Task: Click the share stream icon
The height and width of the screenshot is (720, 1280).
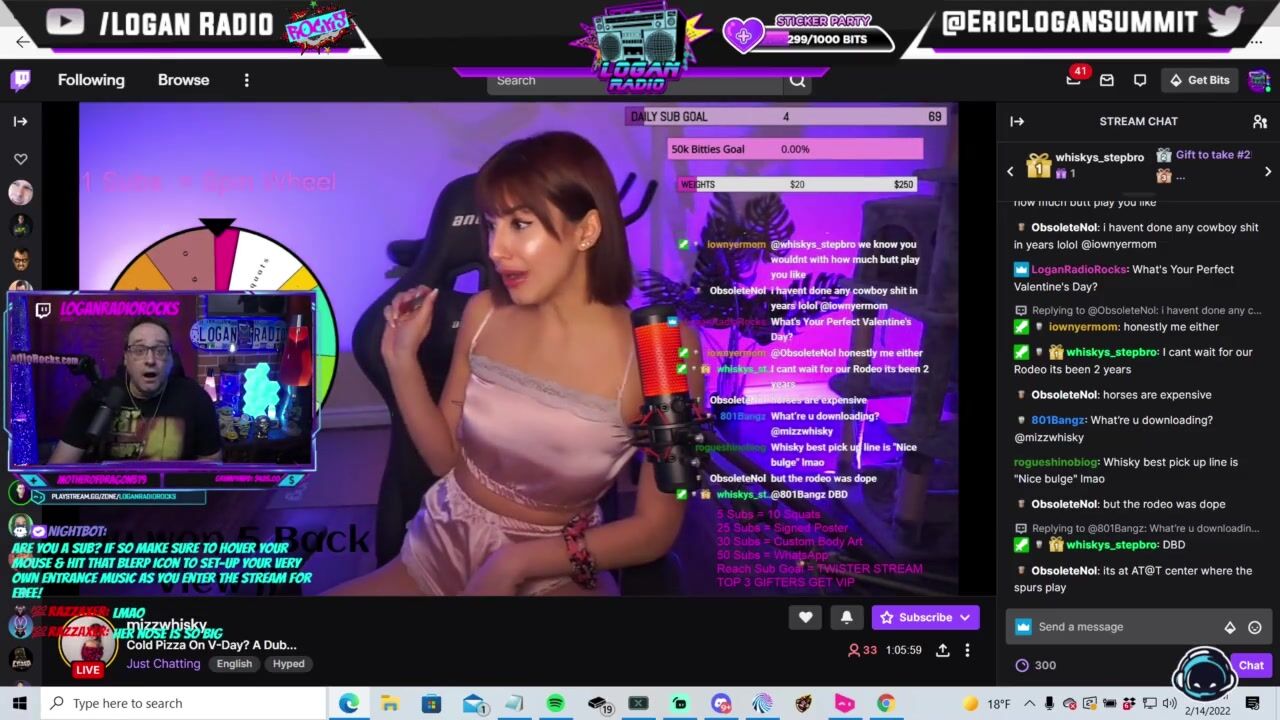Action: point(942,650)
